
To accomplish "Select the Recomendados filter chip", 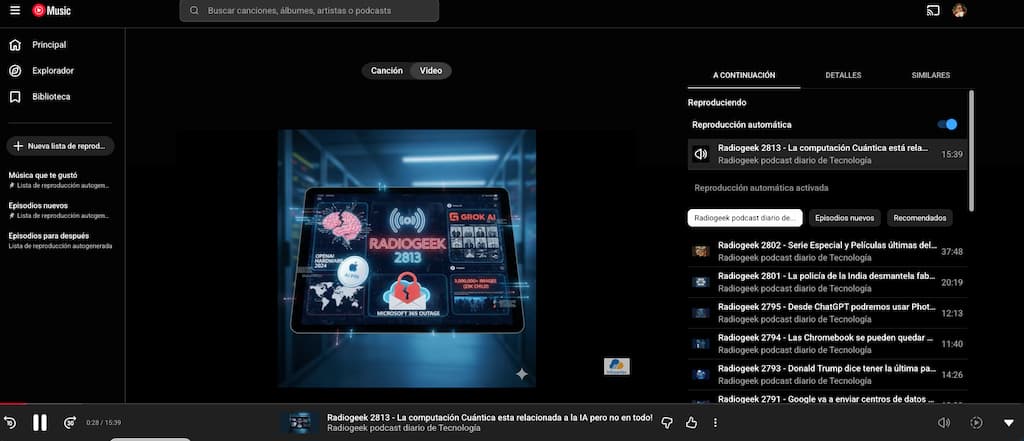I will pyautogui.click(x=919, y=217).
